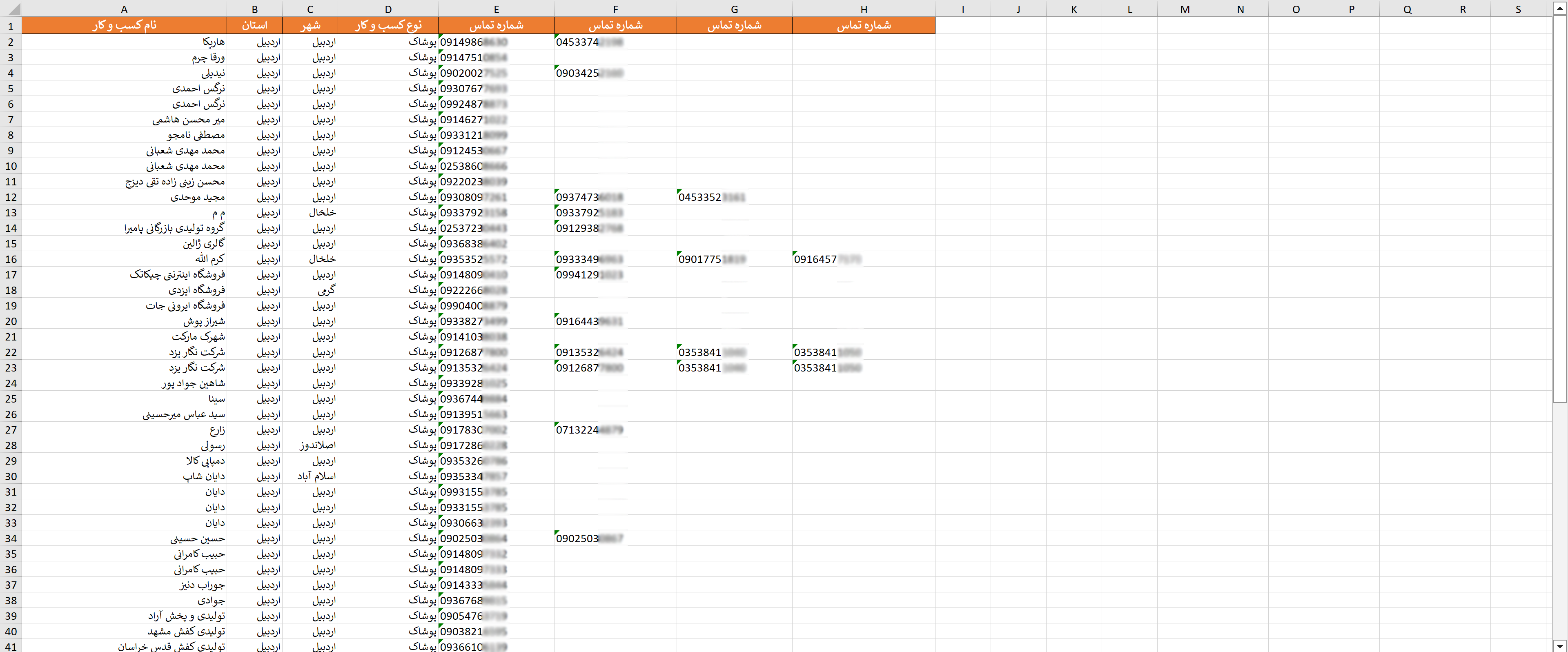Click 'شماره تماس' header in column G
Viewport: 1568px width, 652px height.
point(734,25)
